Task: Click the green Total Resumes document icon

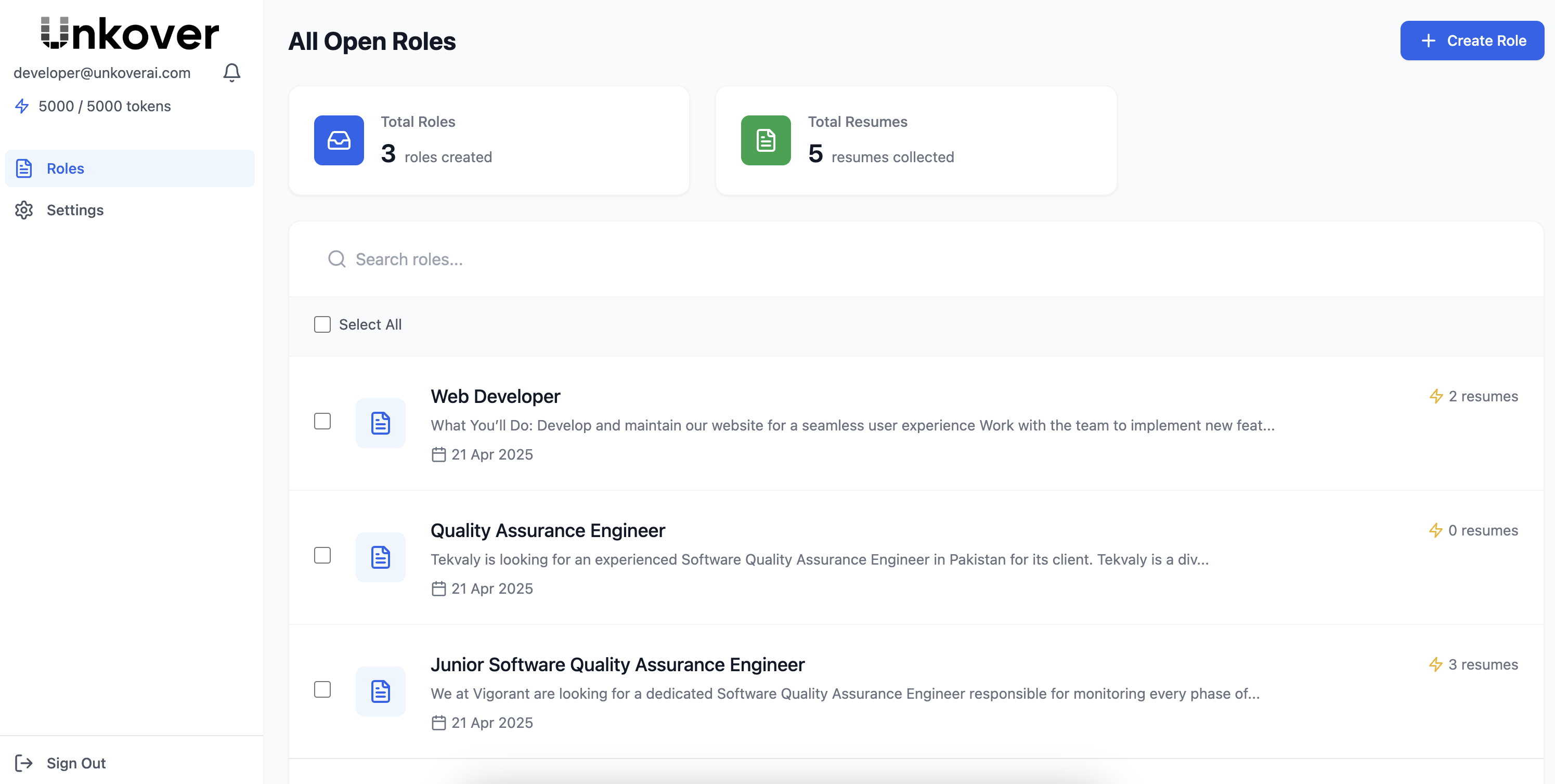Action: (766, 140)
